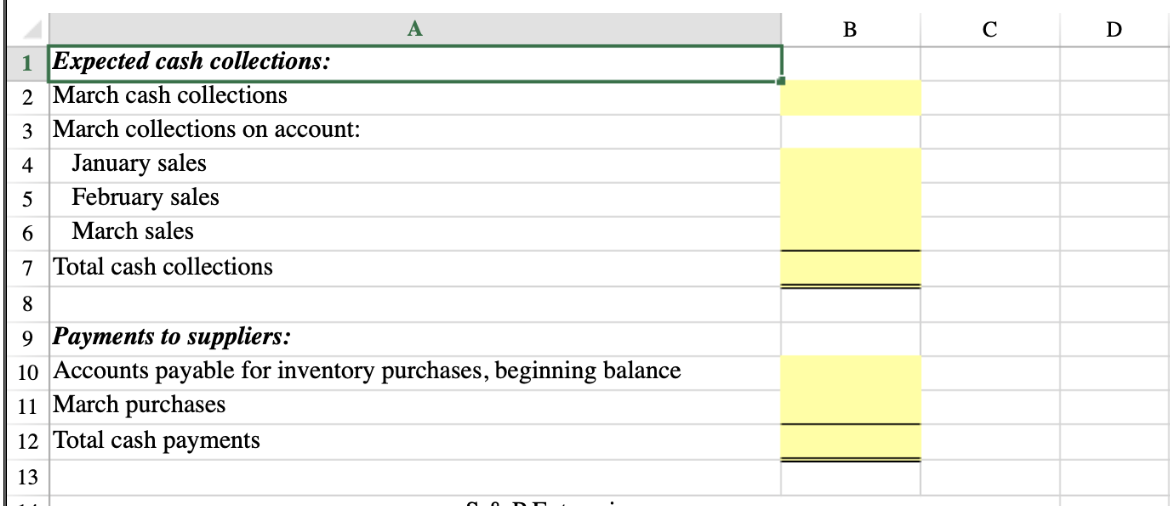Select row 2 header
The image size is (1170, 506).
[x=28, y=97]
